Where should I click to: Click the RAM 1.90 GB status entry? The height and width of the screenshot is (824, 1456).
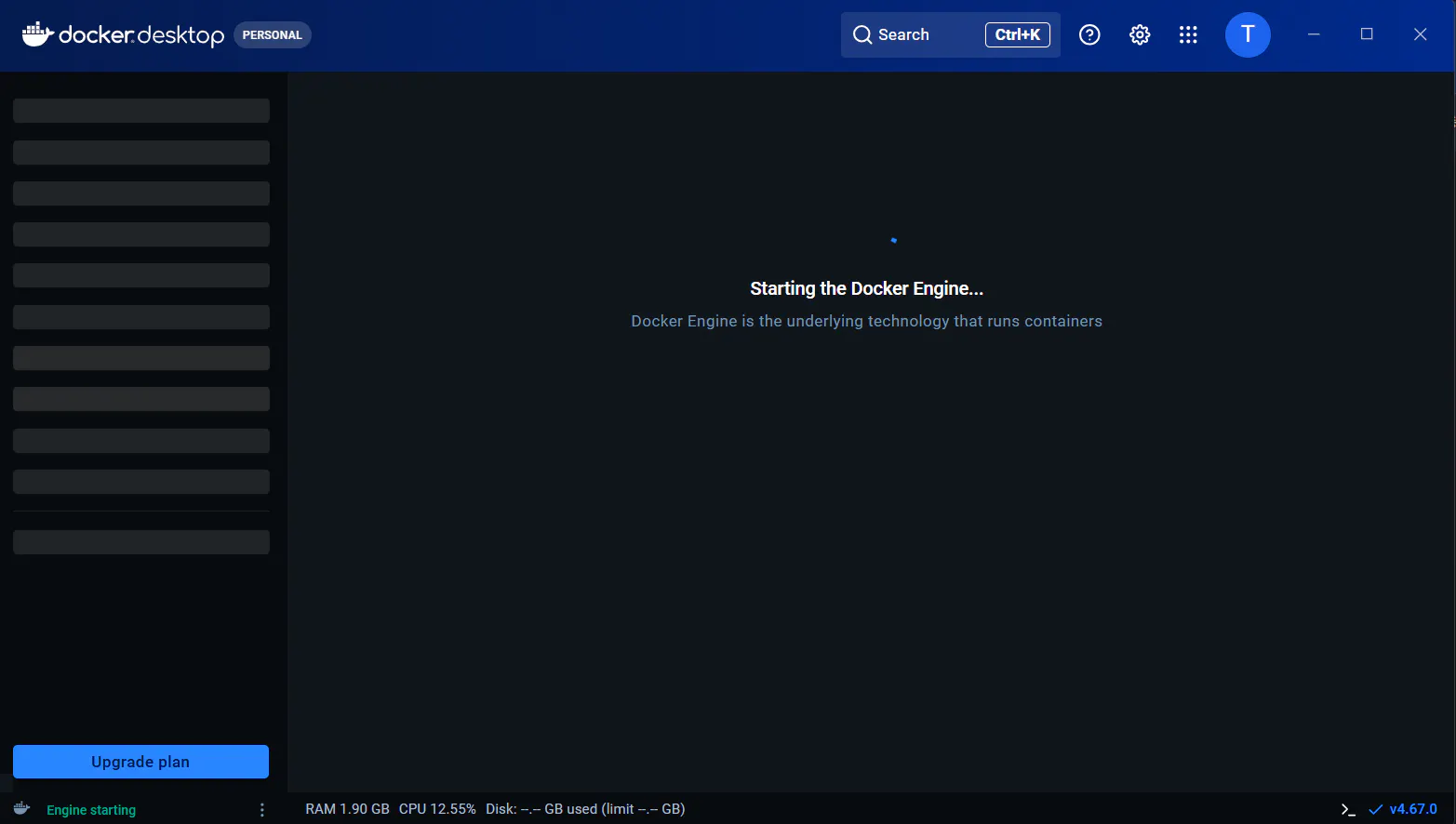347,809
